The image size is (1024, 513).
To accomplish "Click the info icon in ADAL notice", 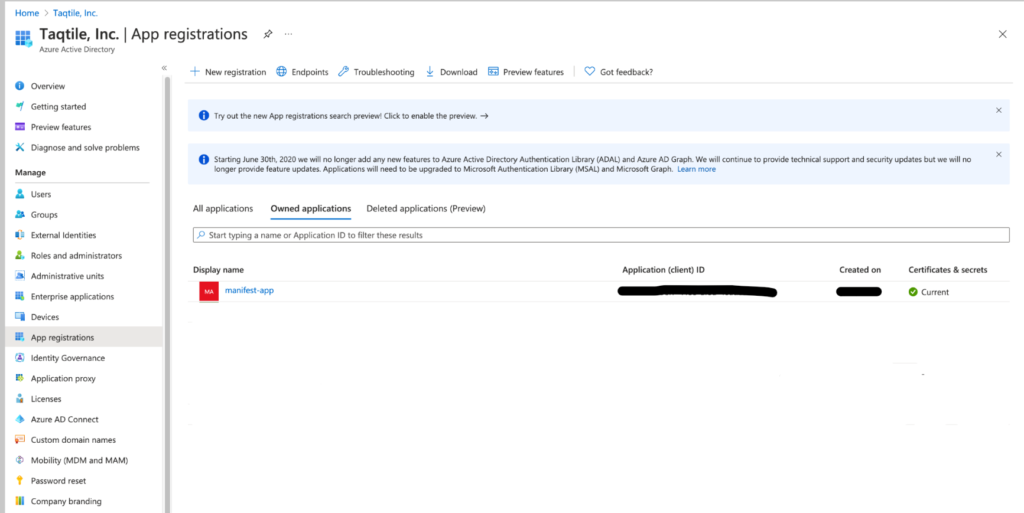I will [x=204, y=159].
